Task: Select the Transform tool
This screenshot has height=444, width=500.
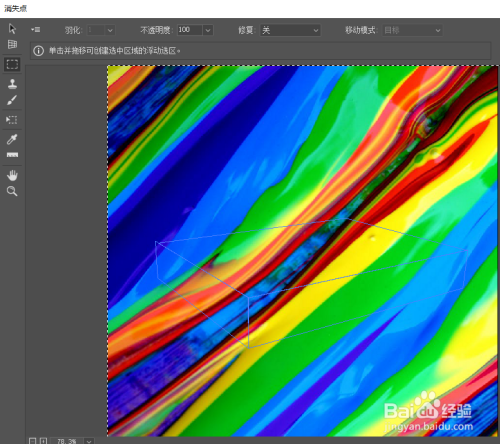Action: 12,120
